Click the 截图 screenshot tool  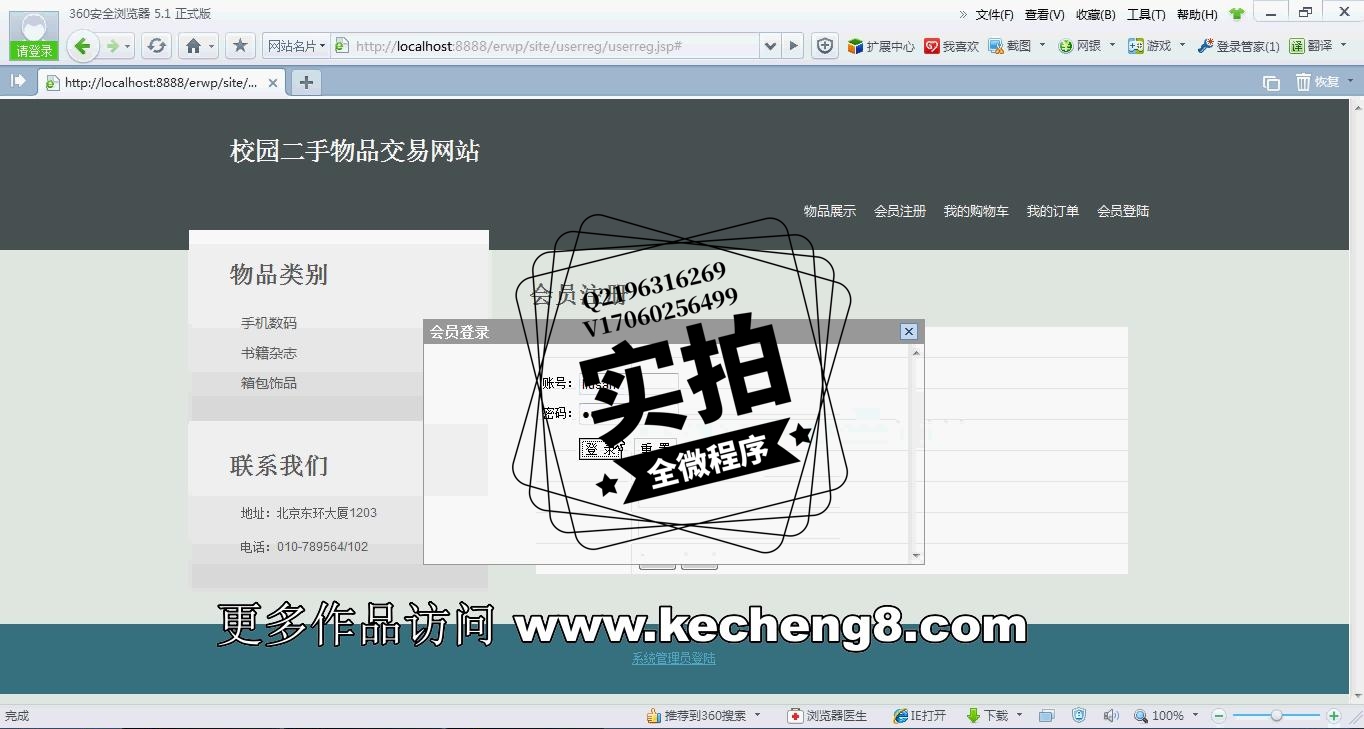tap(1010, 46)
